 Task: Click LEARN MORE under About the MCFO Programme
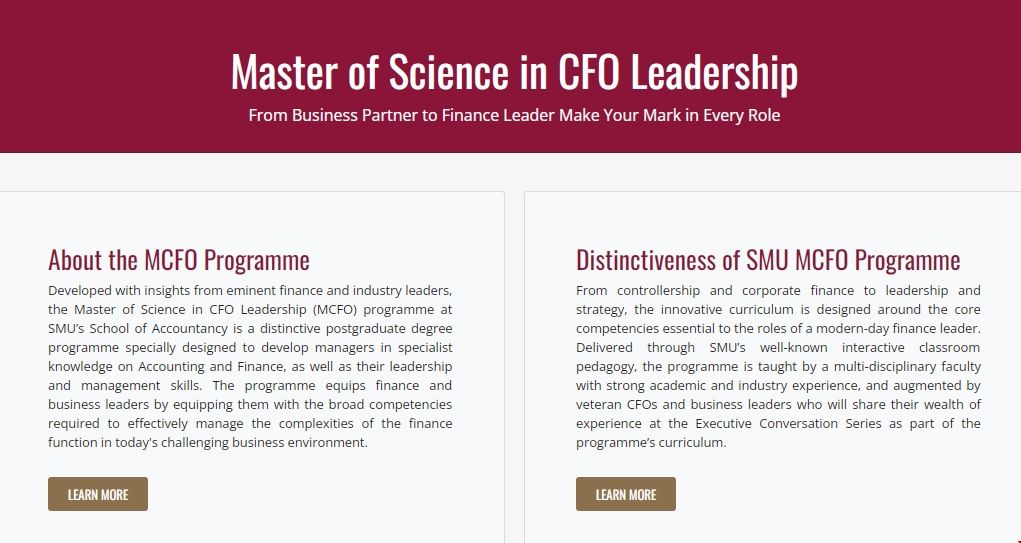98,494
